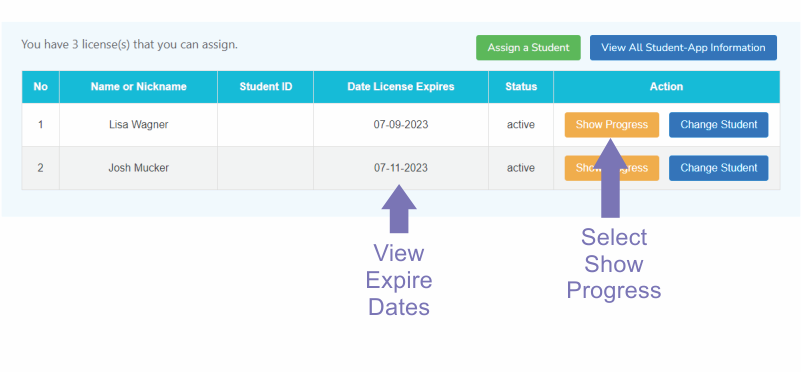The image size is (801, 372).
Task: Click the Status column header
Action: 521,87
